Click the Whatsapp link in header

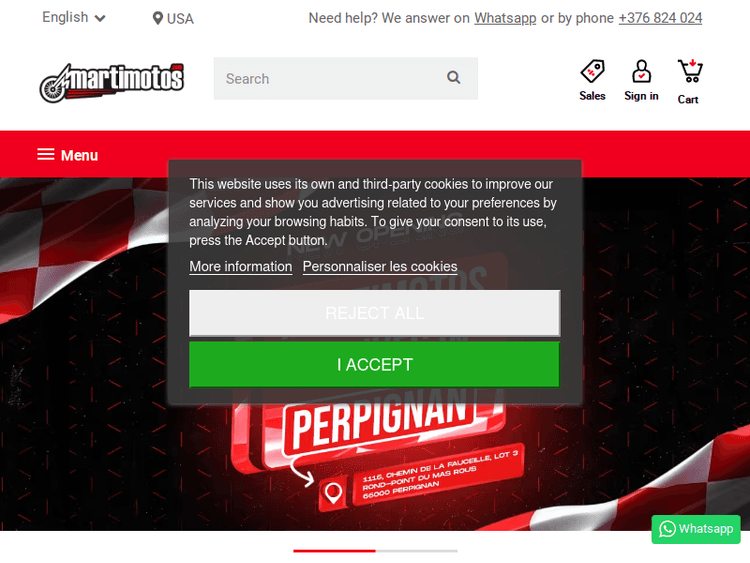click(x=505, y=18)
